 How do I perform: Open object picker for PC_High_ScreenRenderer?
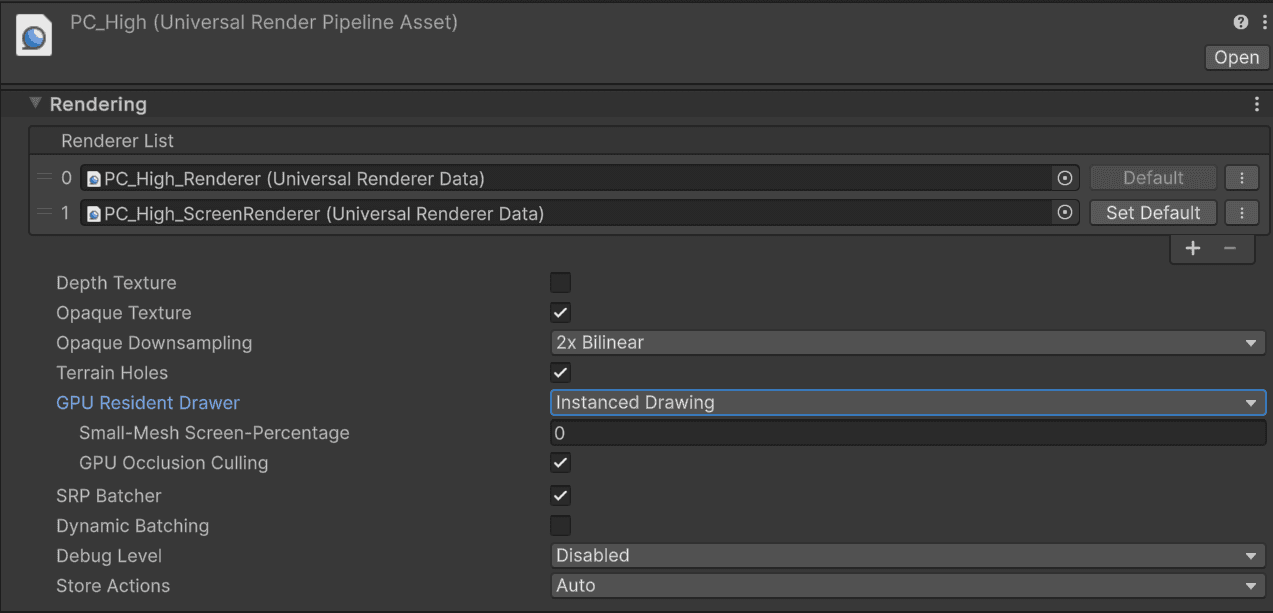(1064, 212)
